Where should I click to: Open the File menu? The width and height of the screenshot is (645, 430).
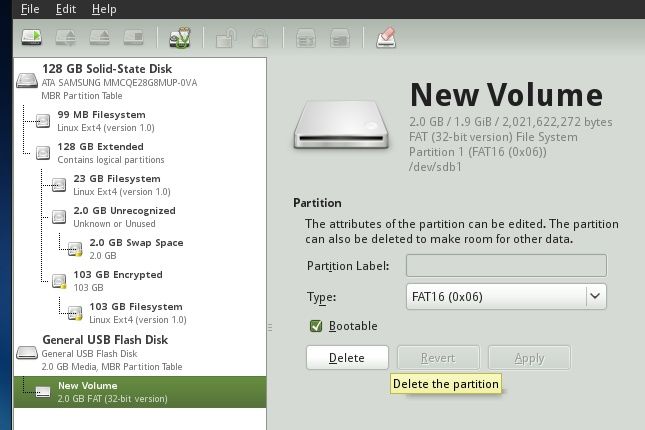pyautogui.click(x=30, y=9)
